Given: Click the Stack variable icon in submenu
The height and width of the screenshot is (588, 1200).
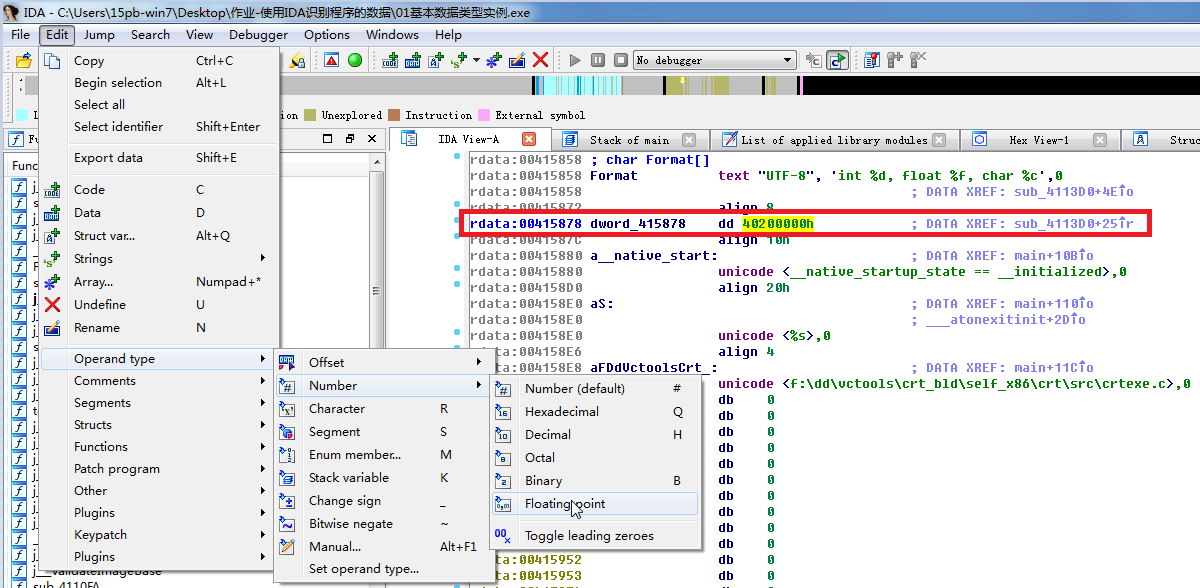Looking at the screenshot, I should coord(287,478).
